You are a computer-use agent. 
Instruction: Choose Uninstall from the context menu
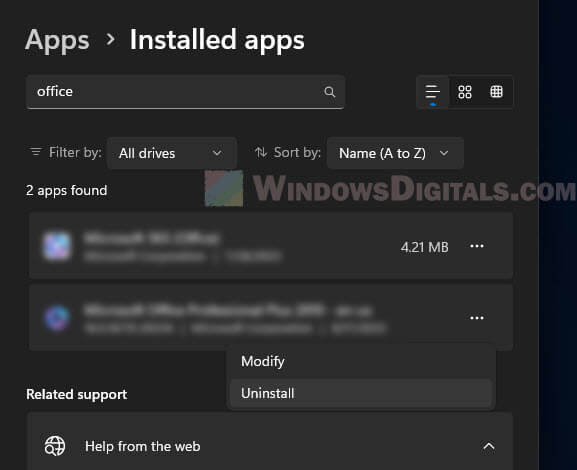click(361, 393)
